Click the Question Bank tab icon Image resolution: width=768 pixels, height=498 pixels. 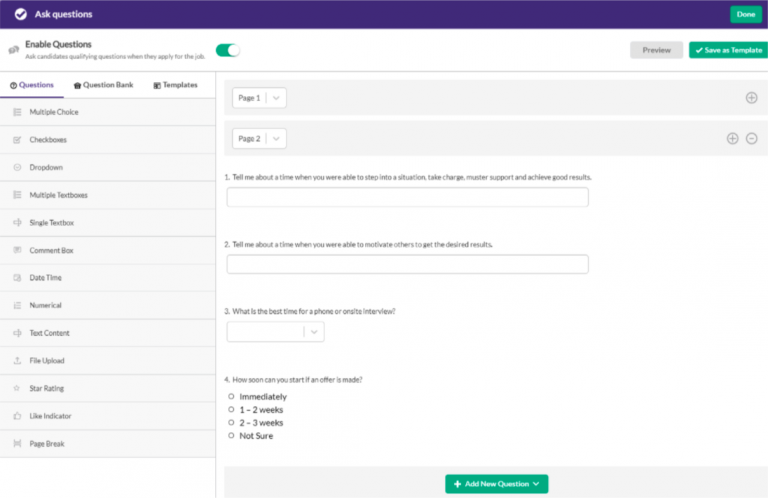pyautogui.click(x=77, y=85)
